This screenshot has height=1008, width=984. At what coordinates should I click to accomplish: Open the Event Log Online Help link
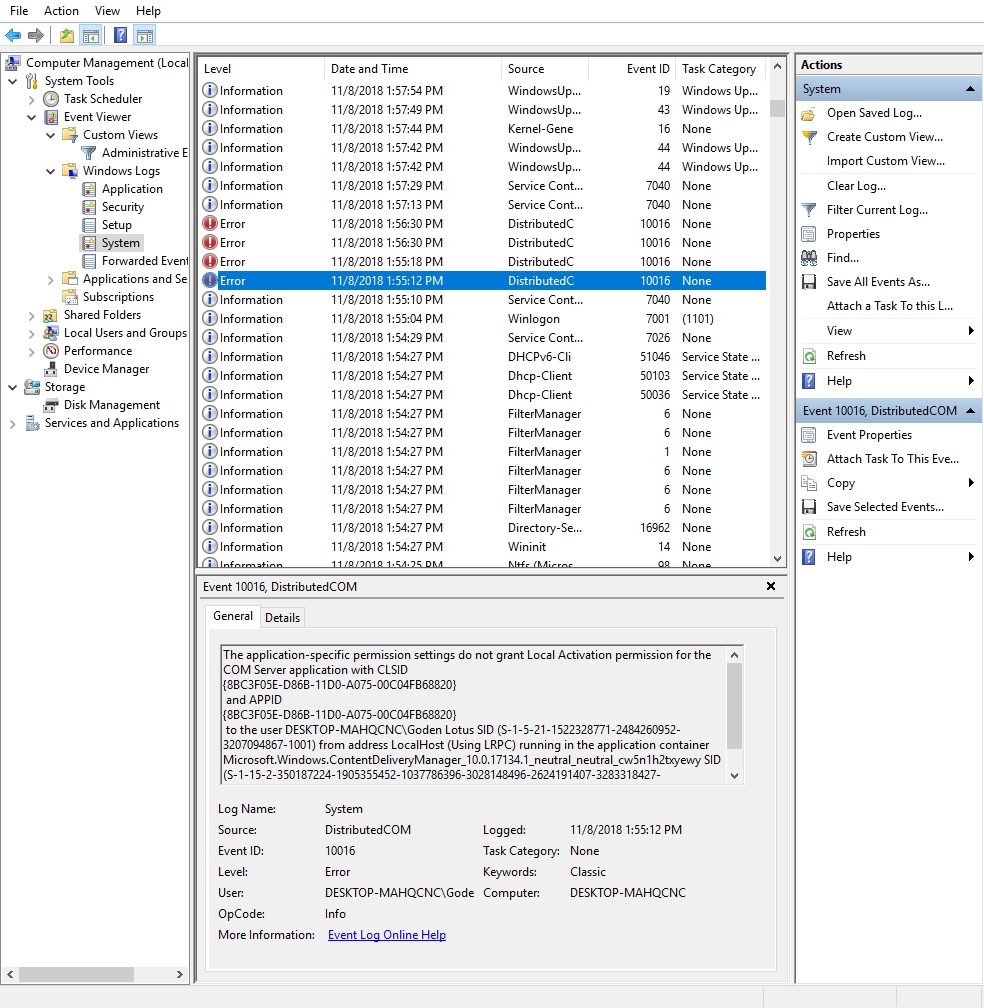pos(386,935)
